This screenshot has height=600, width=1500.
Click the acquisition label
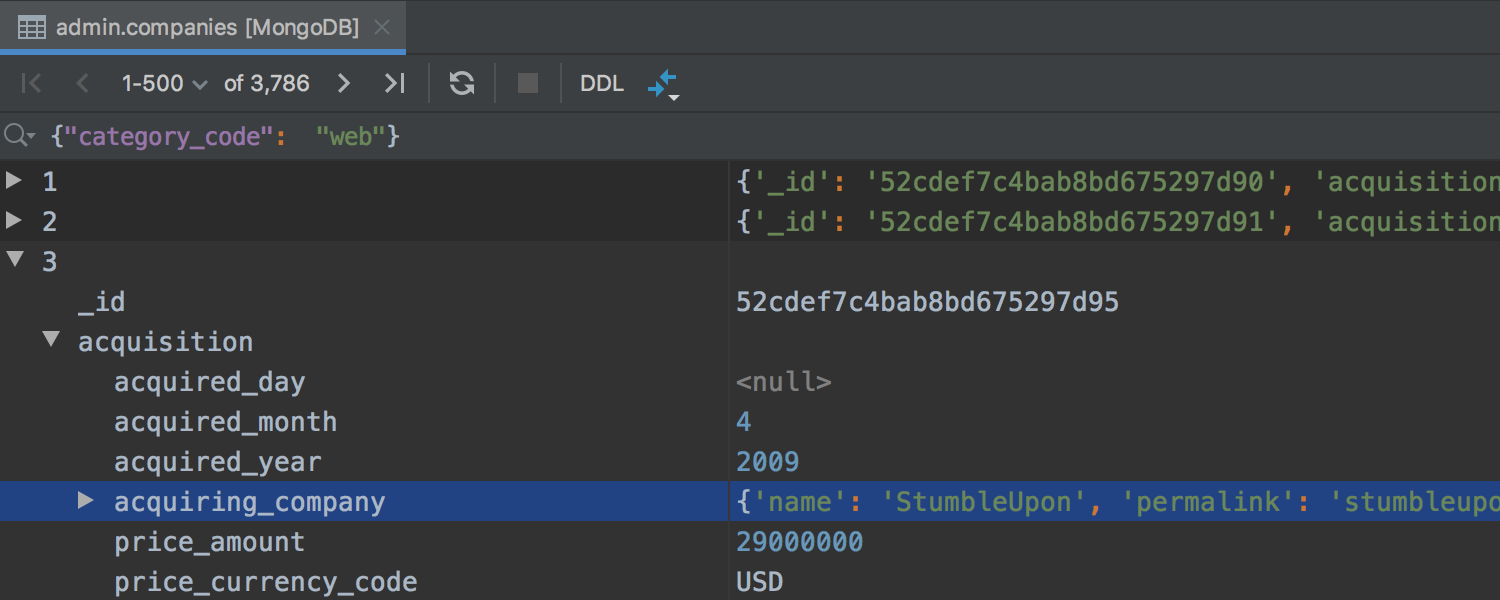[x=165, y=342]
